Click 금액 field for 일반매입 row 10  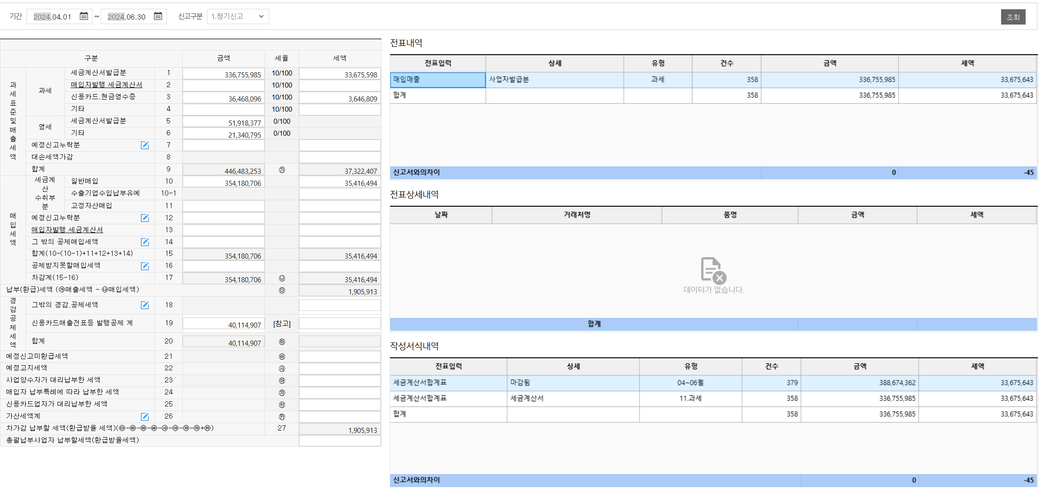coord(223,183)
